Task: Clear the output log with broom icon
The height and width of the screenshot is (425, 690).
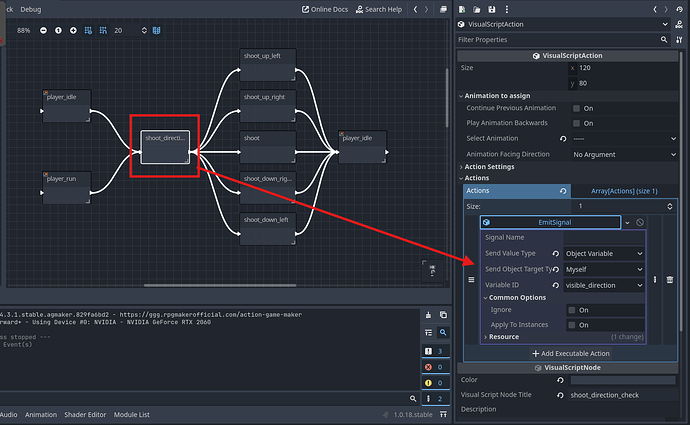Action: 428,314
